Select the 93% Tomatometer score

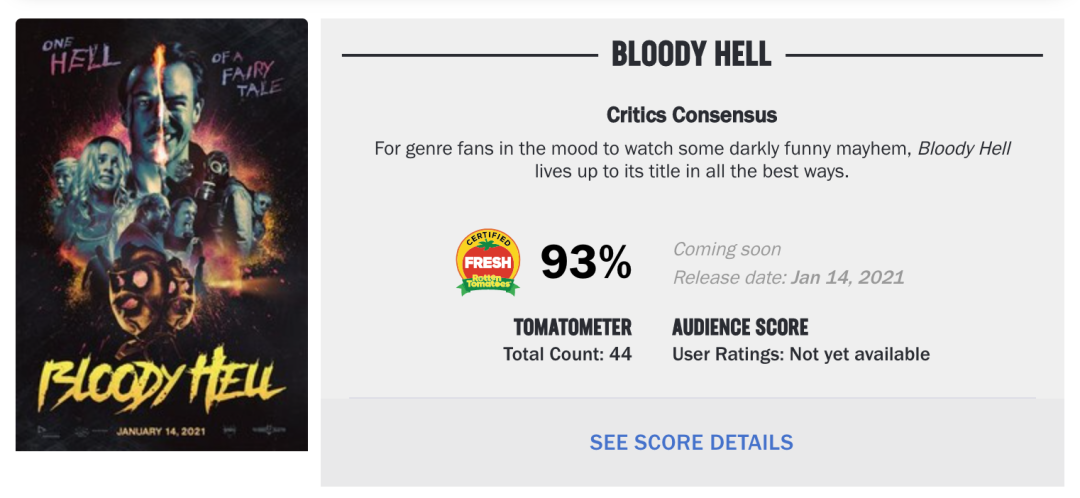pyautogui.click(x=586, y=263)
